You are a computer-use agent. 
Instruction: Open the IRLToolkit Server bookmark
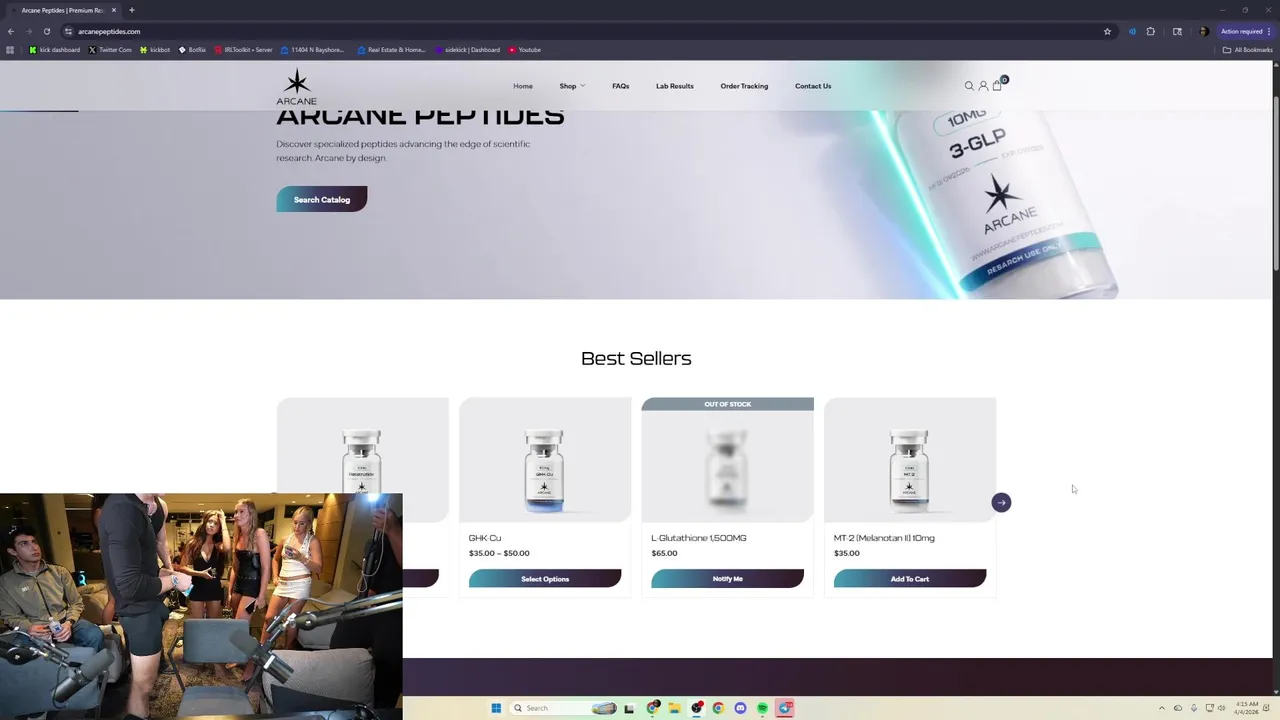coord(243,50)
